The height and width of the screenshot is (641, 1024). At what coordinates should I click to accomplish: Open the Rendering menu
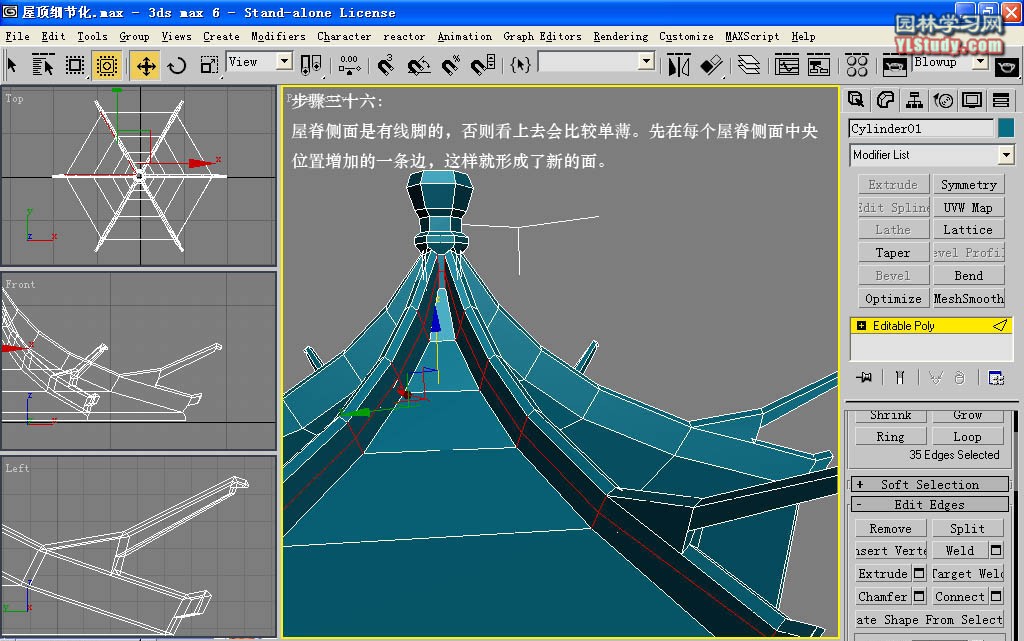click(x=620, y=37)
